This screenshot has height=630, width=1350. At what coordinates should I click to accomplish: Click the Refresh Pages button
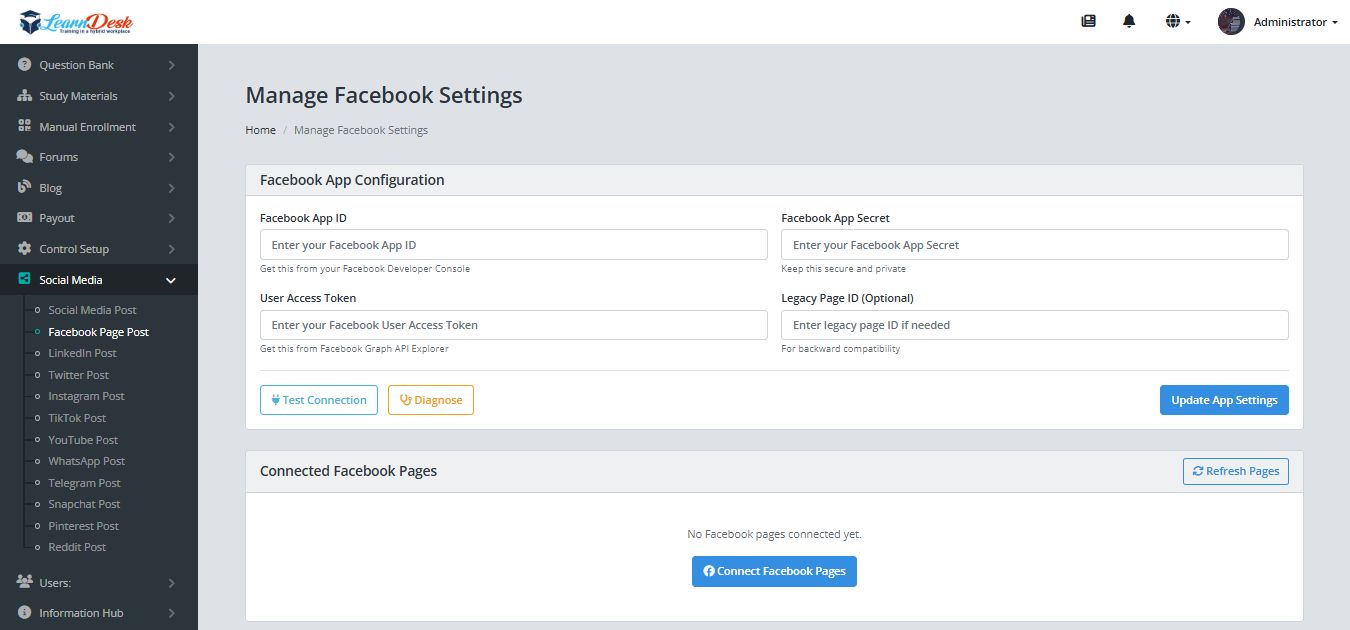(x=1235, y=471)
